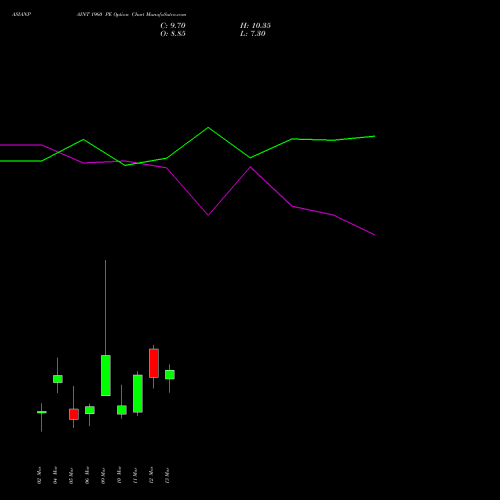Click the right end of the green line
This screenshot has width=500, height=500.
coord(375,136)
